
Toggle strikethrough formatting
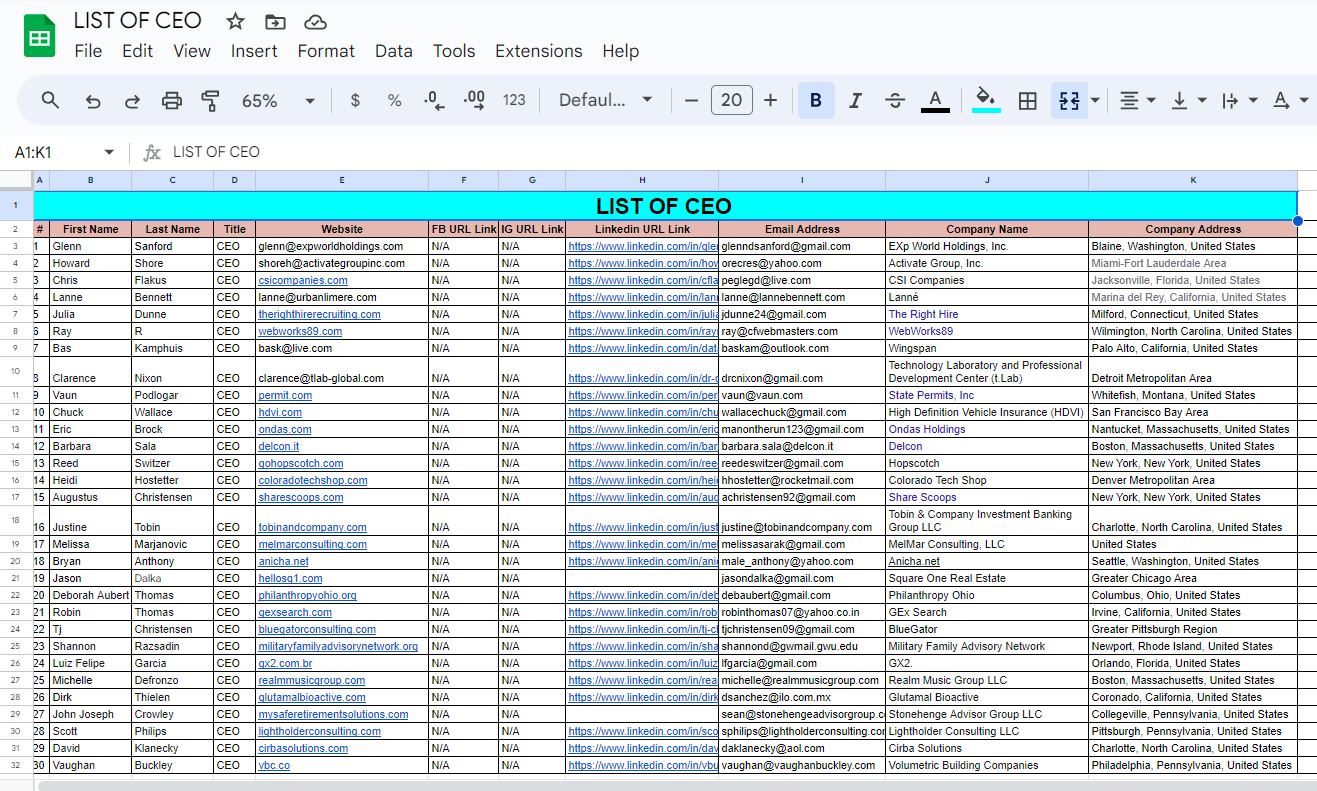(895, 100)
